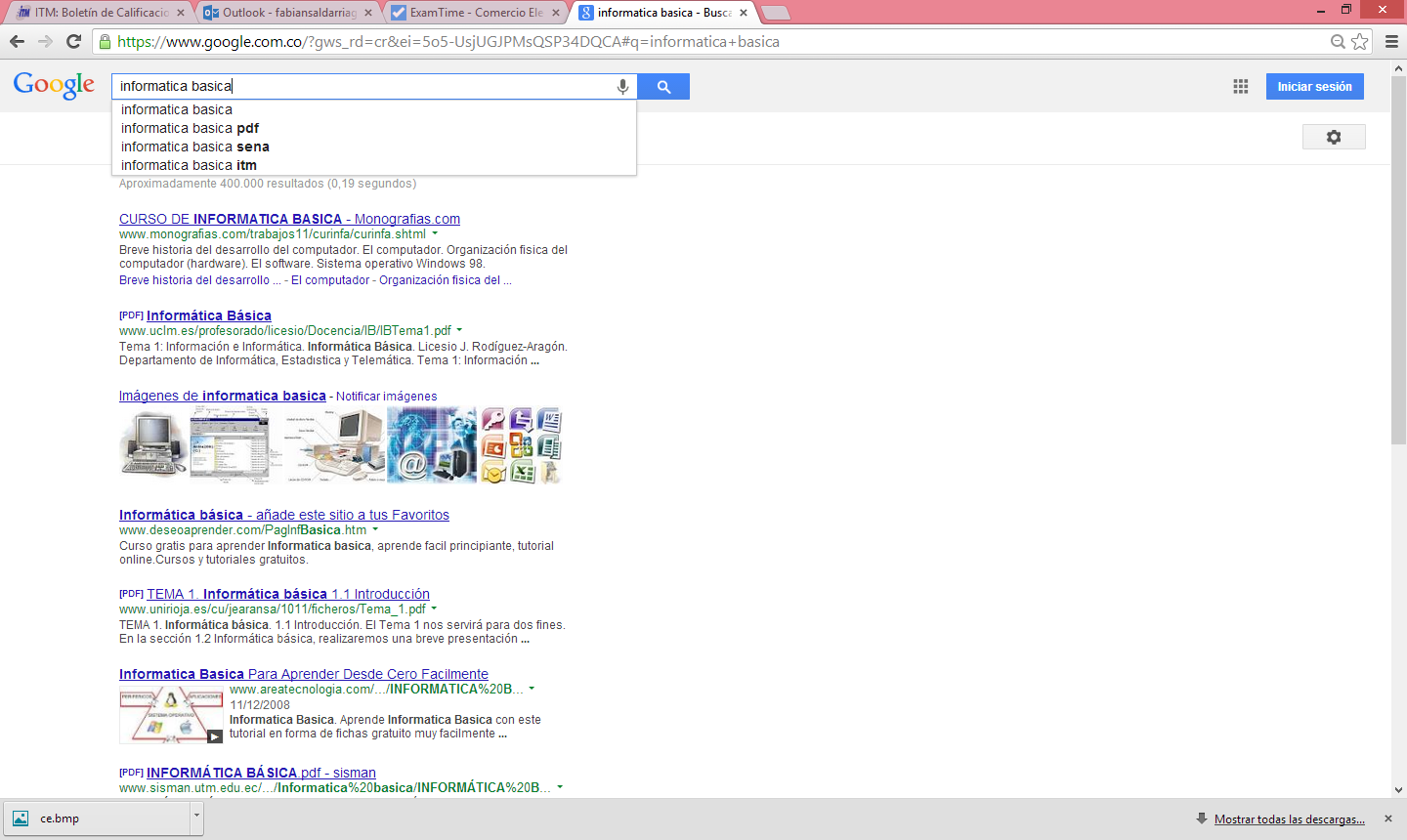Bookmark this page with star icon
The height and width of the screenshot is (840, 1407).
point(1359,42)
